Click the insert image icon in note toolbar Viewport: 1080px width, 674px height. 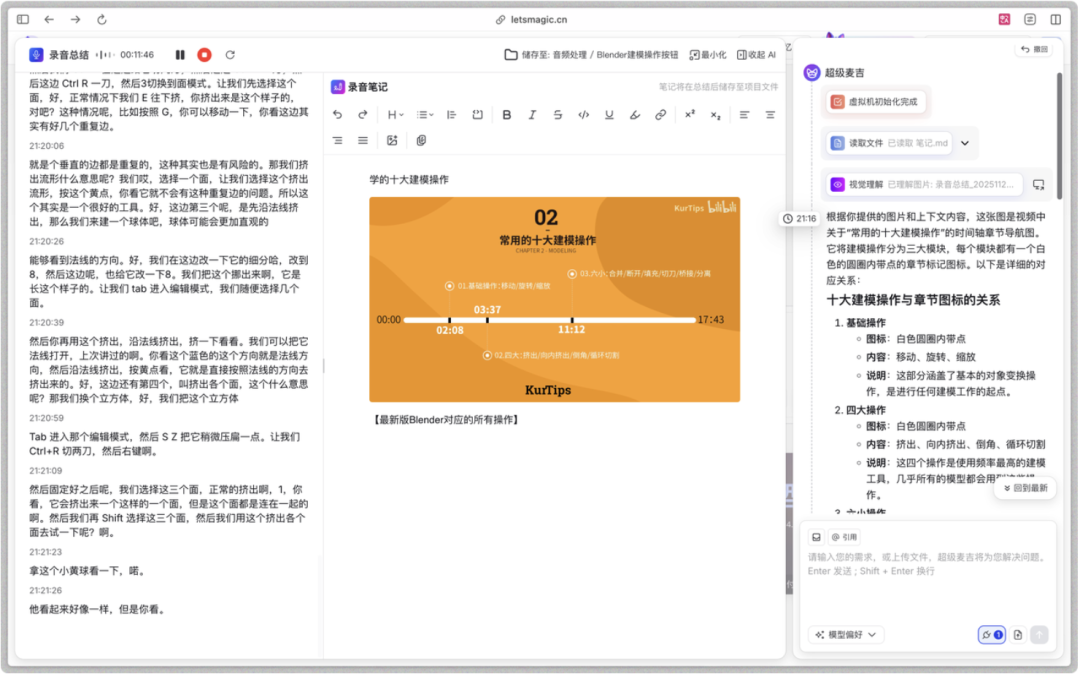tap(393, 141)
